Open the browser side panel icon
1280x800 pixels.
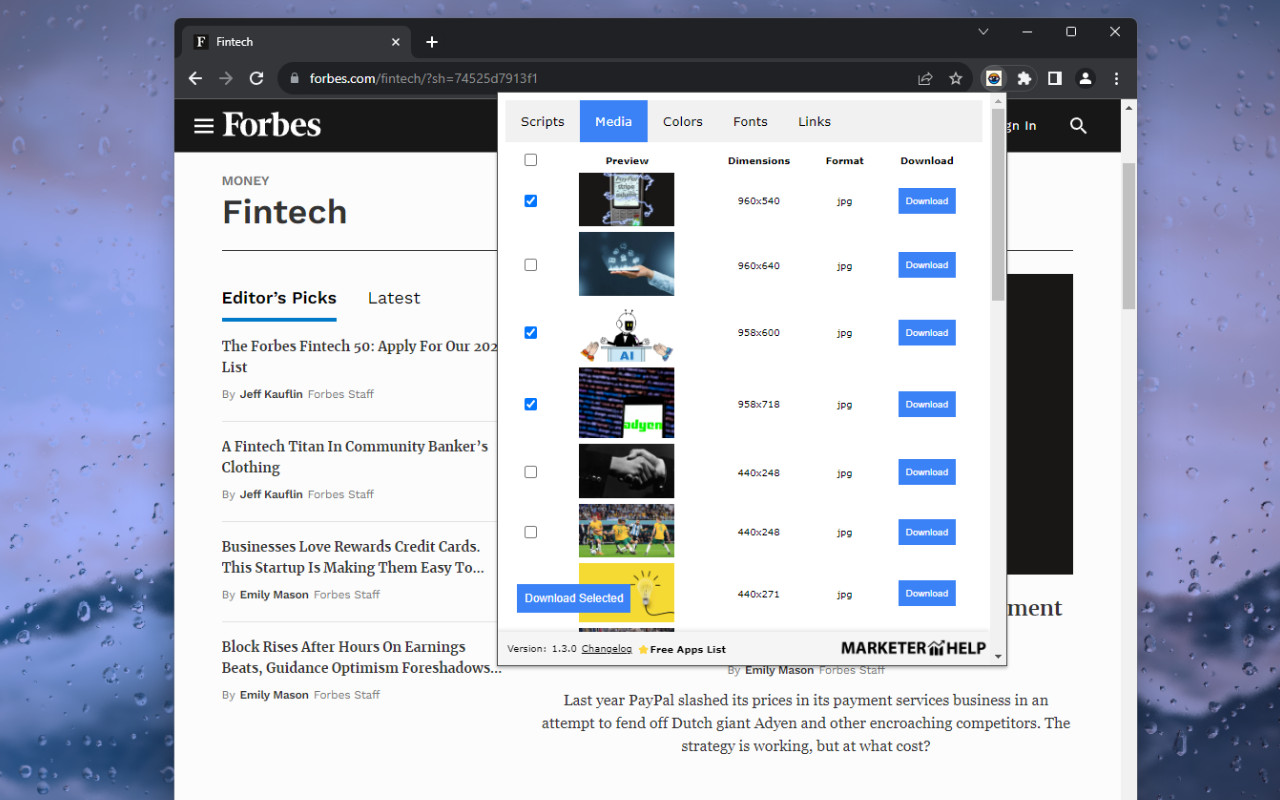1054,78
